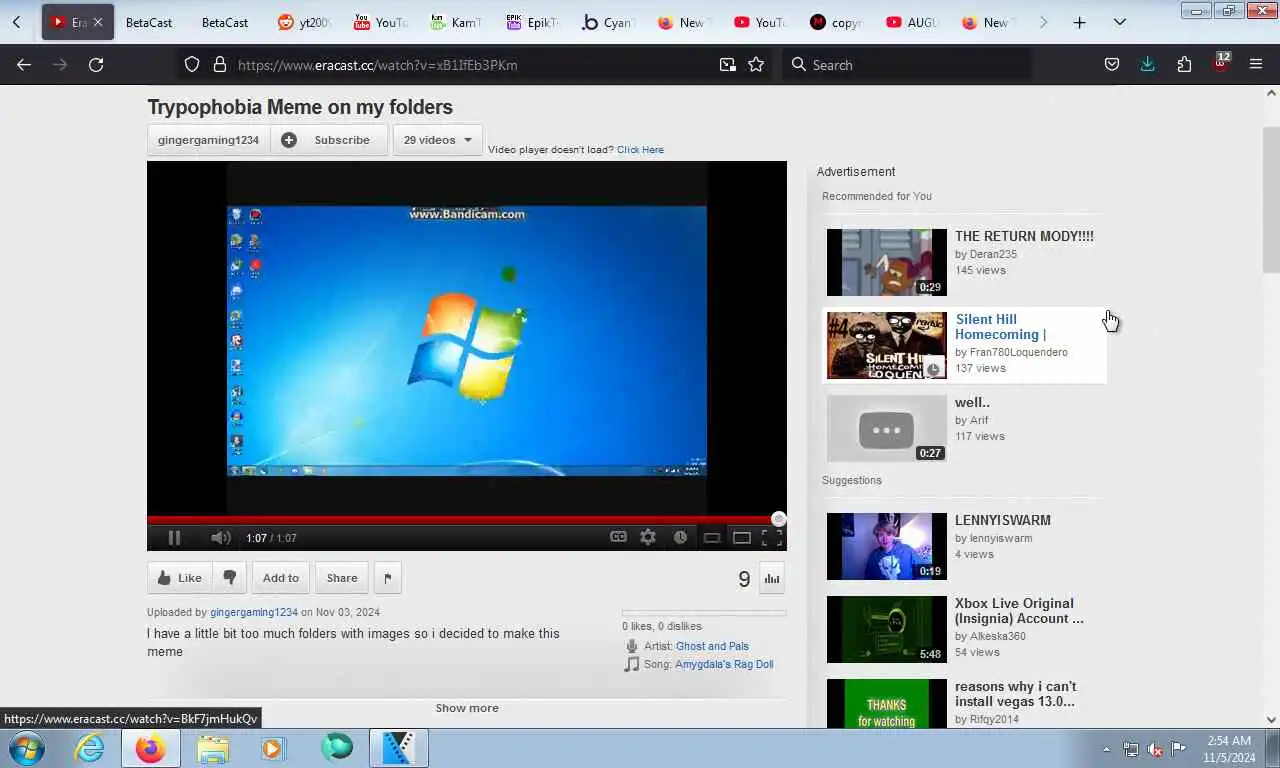Screen dimensions: 1280x768
Task: Click the browser Search box
Action: [x=906, y=64]
